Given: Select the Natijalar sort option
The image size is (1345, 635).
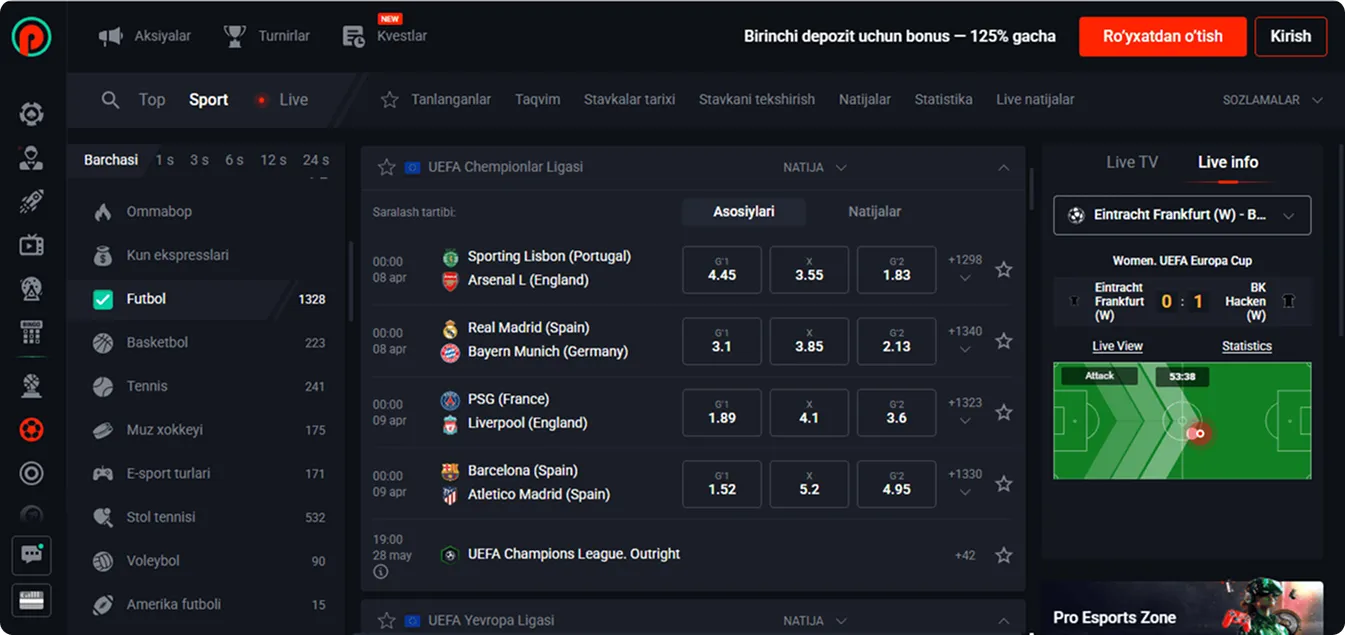Looking at the screenshot, I should click(874, 212).
